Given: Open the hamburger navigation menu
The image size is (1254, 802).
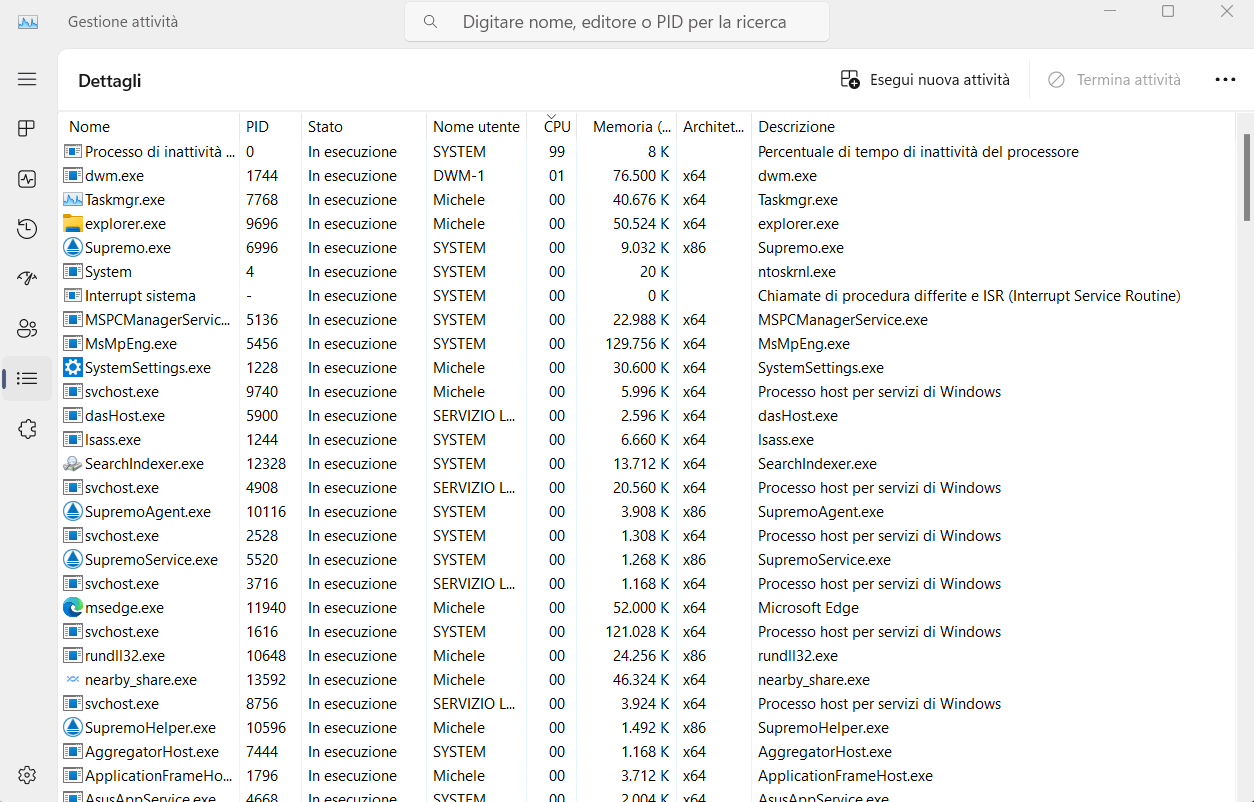Looking at the screenshot, I should point(27,79).
